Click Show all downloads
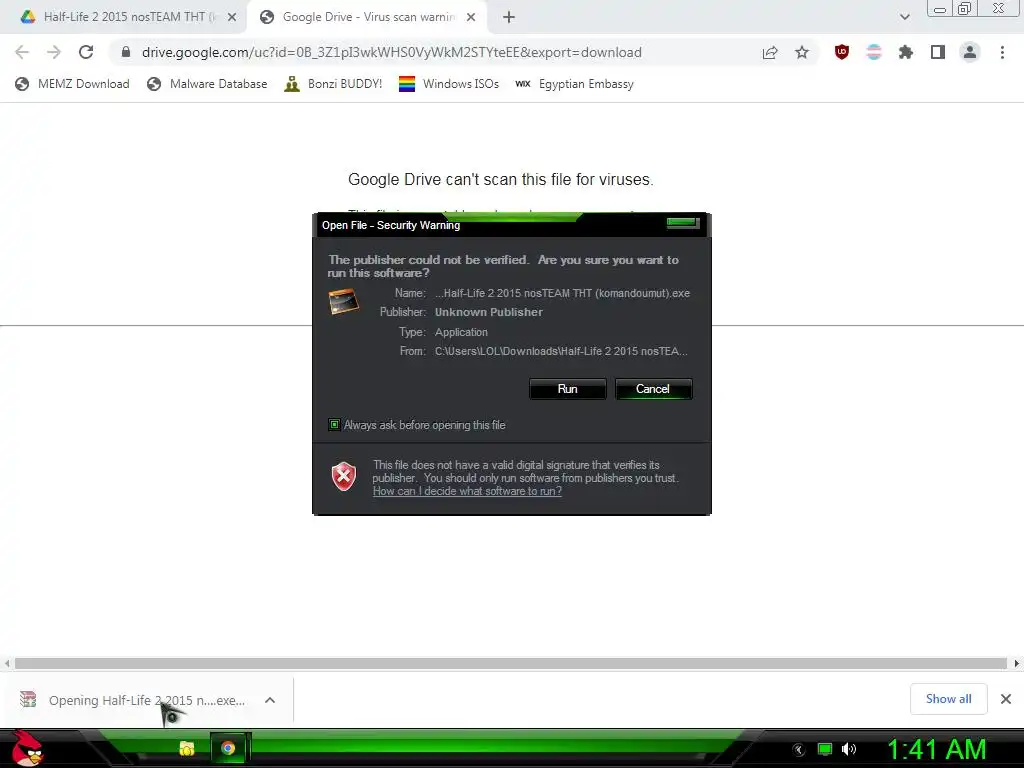 pyautogui.click(x=948, y=699)
